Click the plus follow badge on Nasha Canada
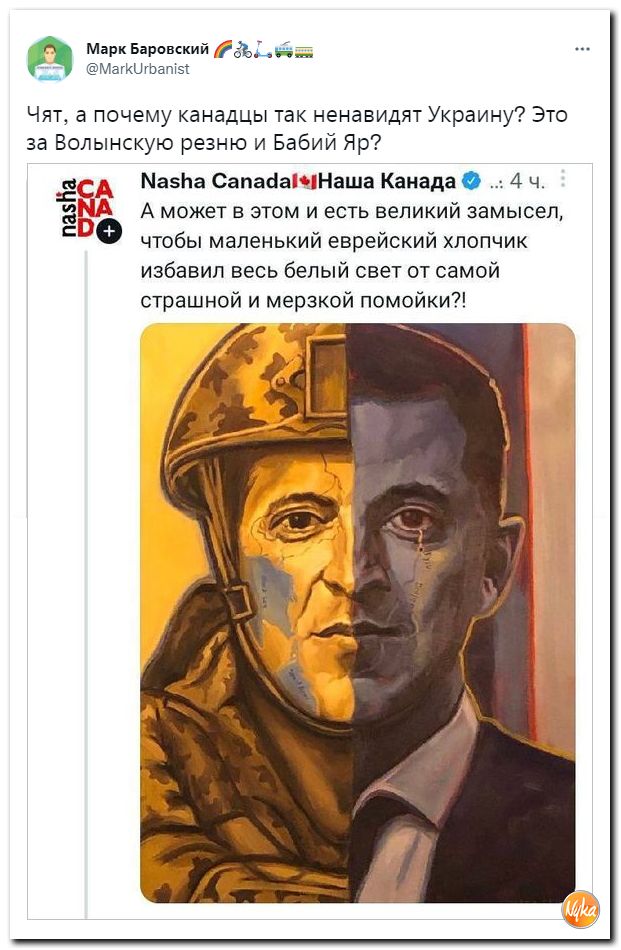This screenshot has width=621, height=950. [x=110, y=231]
